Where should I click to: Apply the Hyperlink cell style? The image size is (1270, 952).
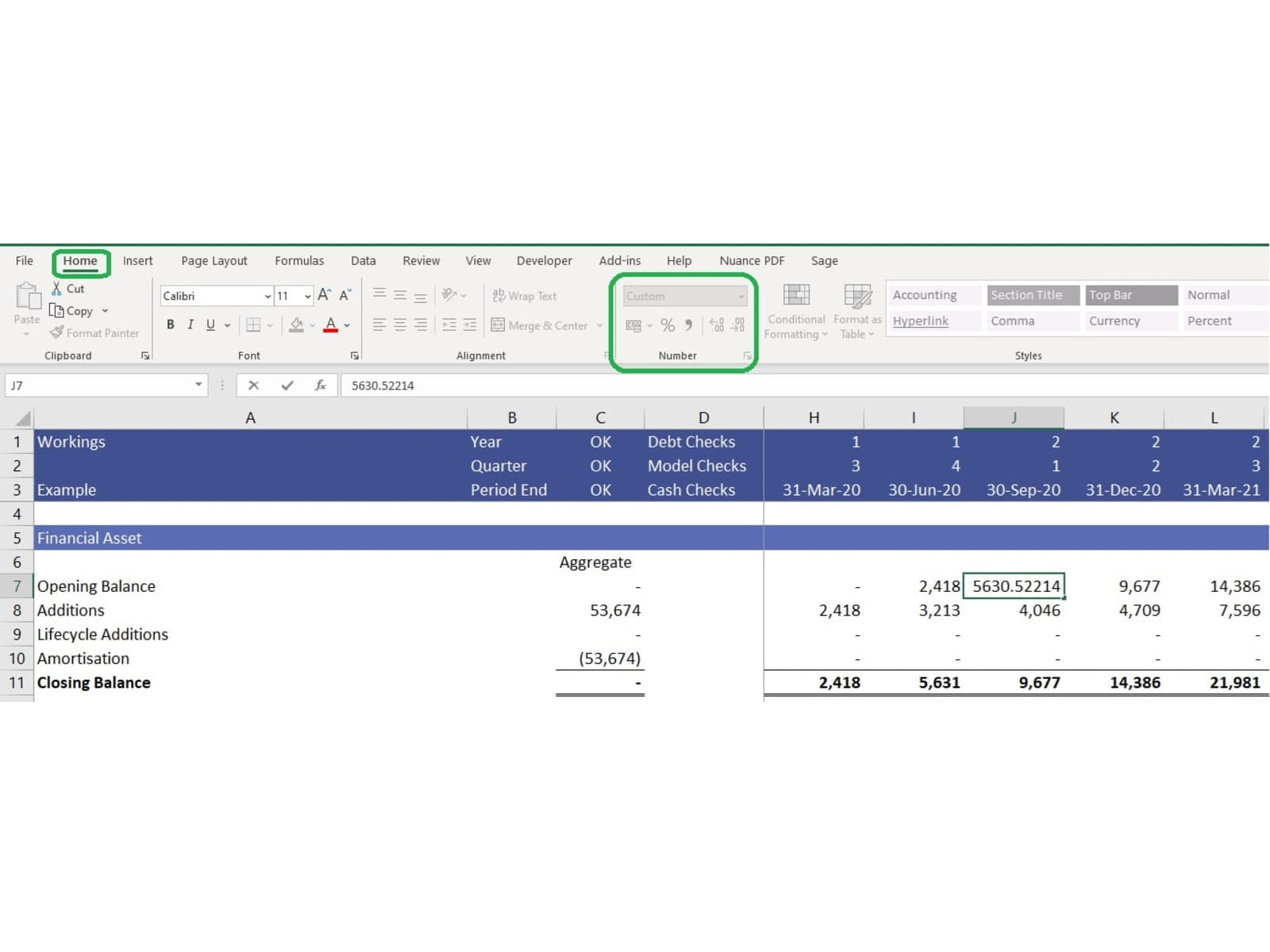[921, 321]
